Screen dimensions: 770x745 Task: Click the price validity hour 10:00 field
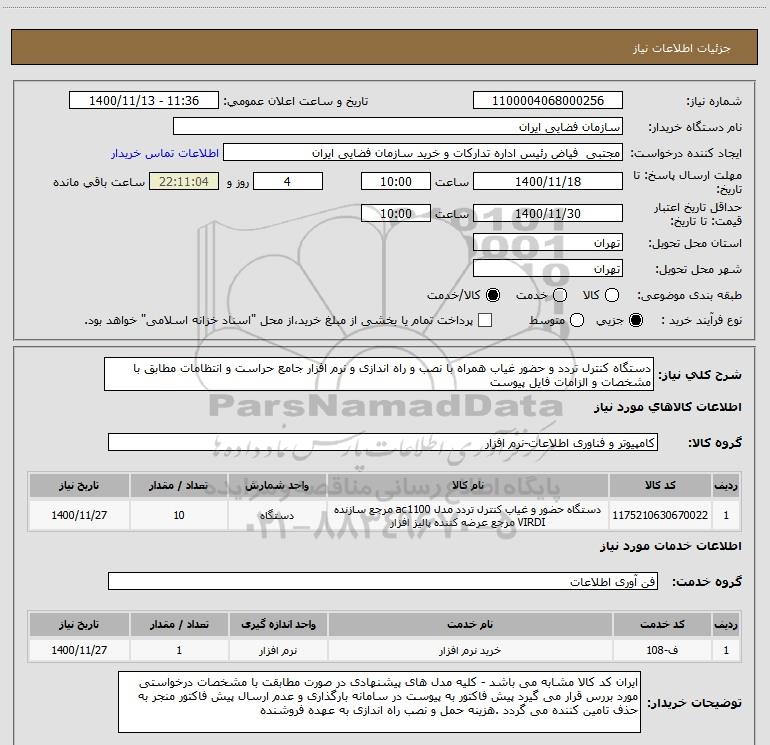pos(396,213)
